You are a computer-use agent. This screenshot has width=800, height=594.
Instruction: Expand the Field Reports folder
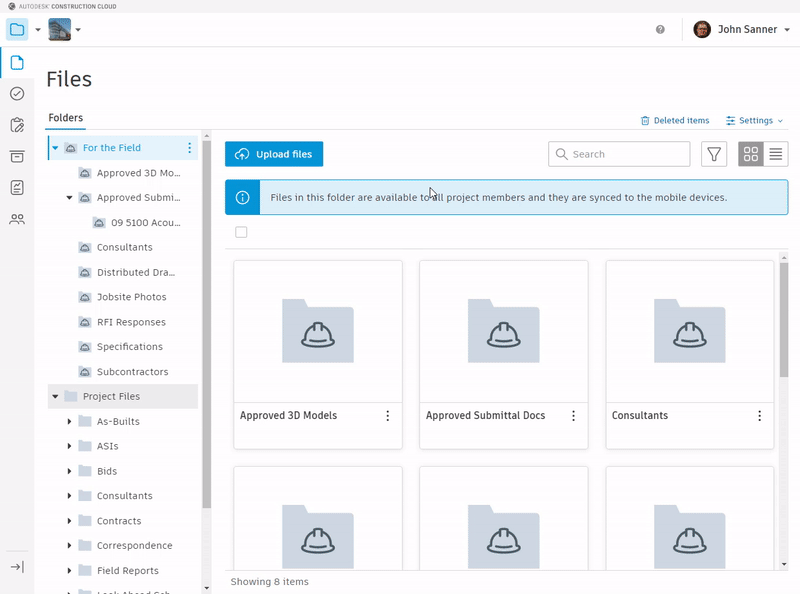coord(69,571)
